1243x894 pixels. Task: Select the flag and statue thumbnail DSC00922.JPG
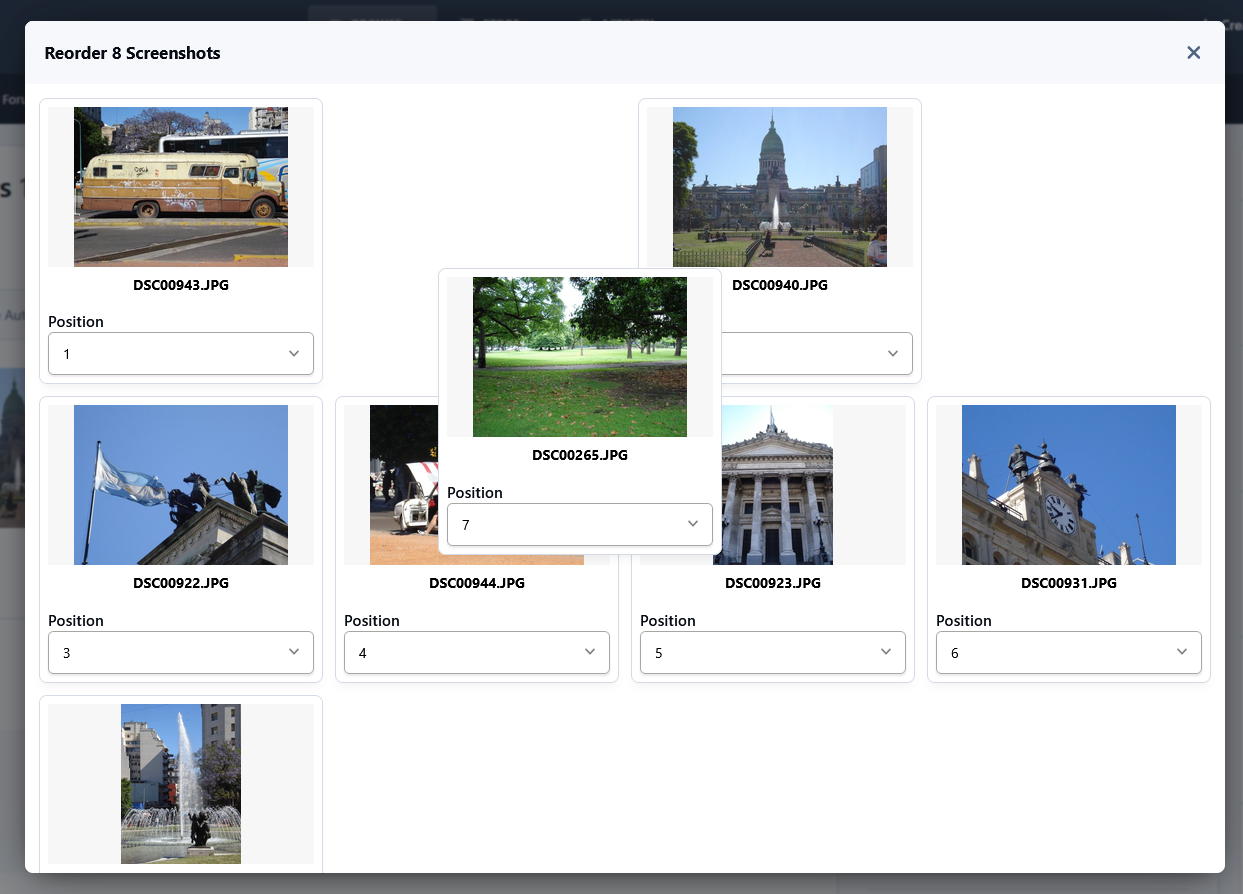point(181,485)
